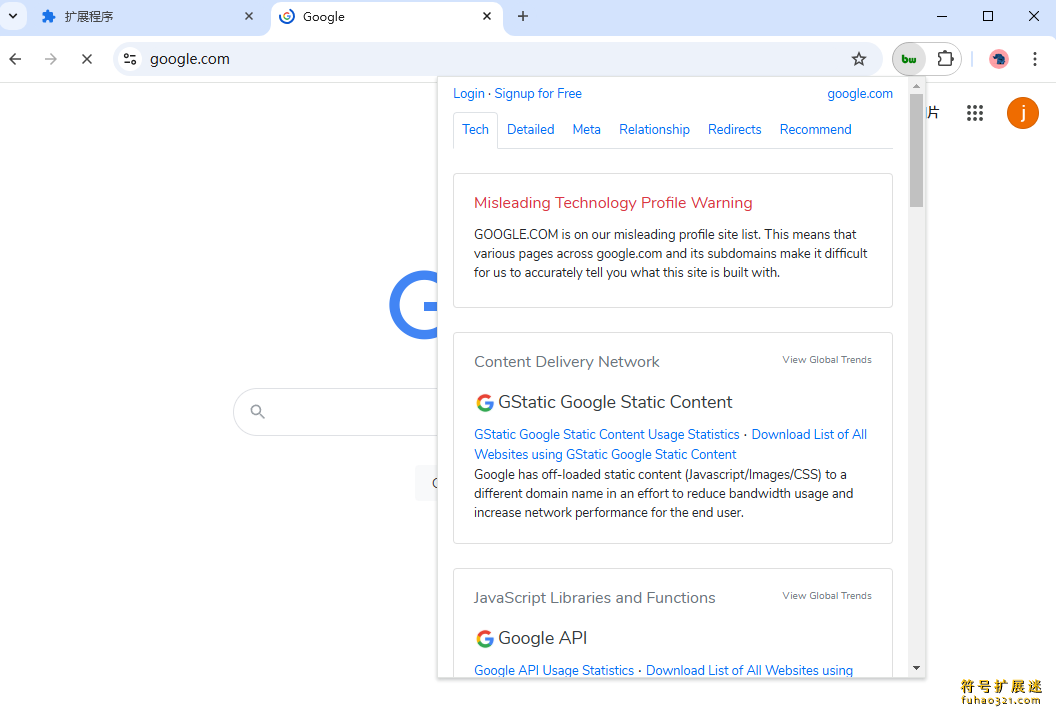This screenshot has height=715, width=1056.
Task: Open the Chrome three-dot menu
Action: point(1035,59)
